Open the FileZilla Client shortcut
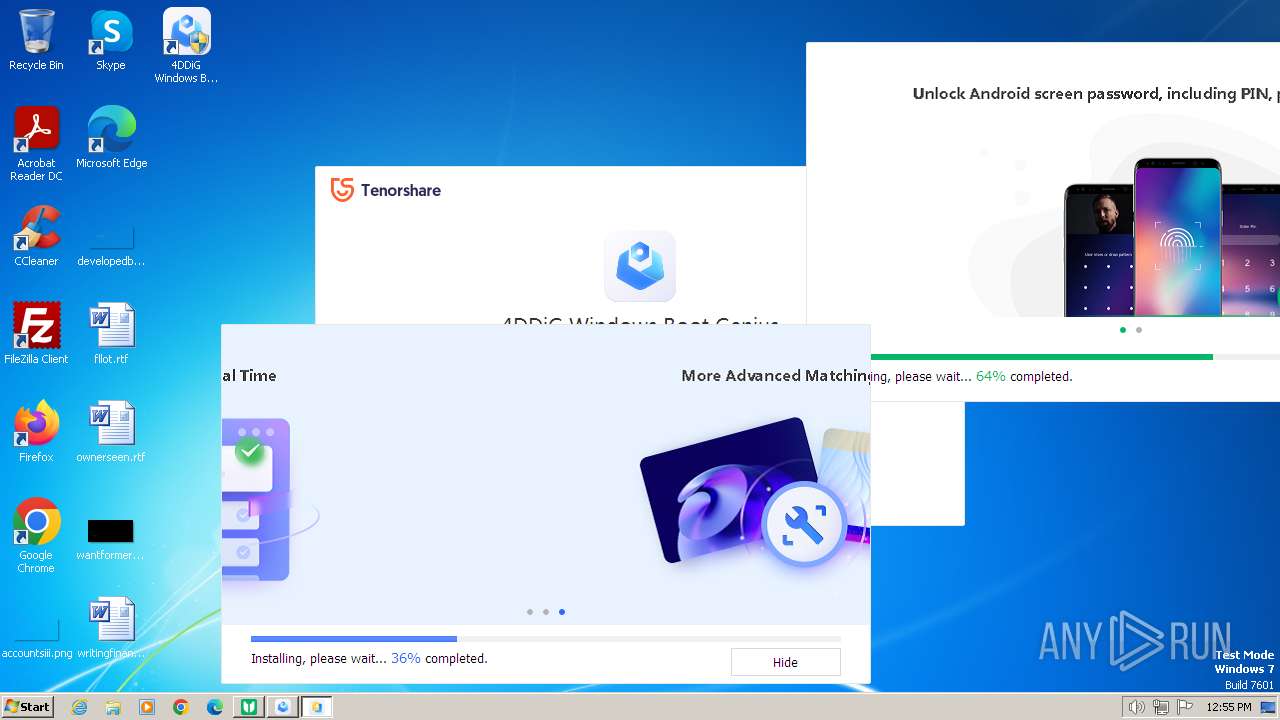Image resolution: width=1280 pixels, height=720 pixels. pos(36,334)
